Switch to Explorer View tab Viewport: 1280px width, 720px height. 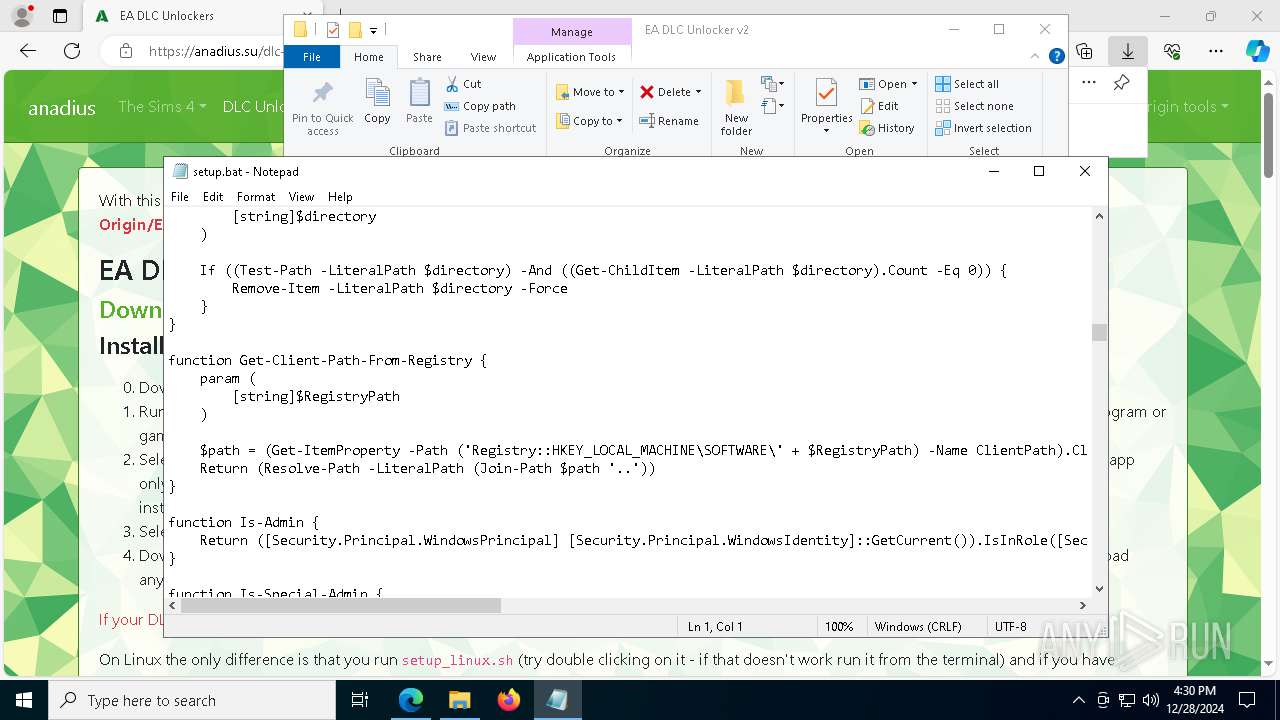(x=483, y=57)
